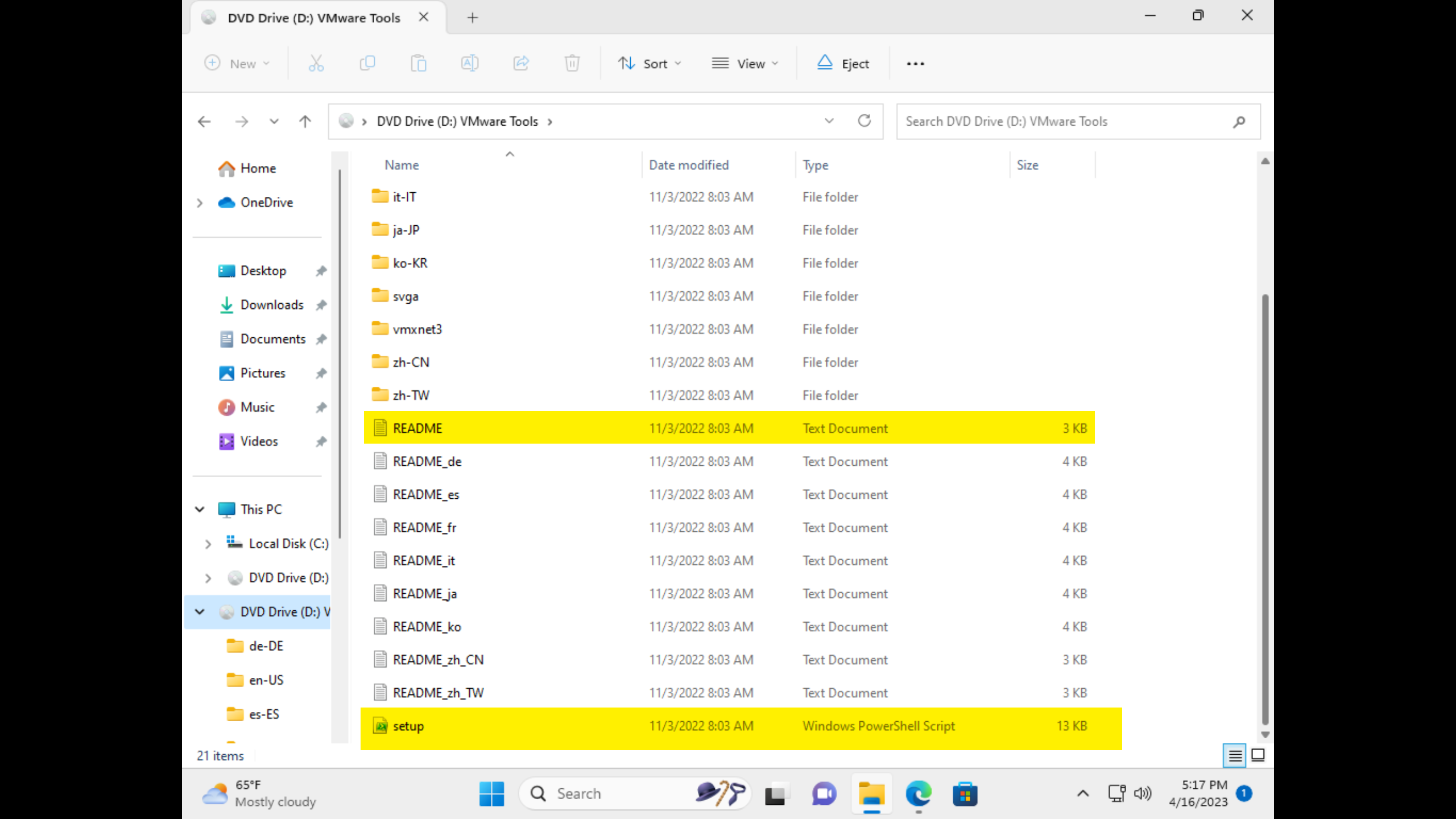Open the See more menu

(915, 63)
